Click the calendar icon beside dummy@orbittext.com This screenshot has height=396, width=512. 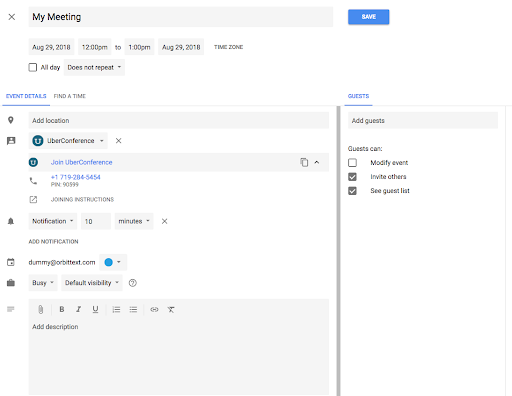[x=11, y=262]
